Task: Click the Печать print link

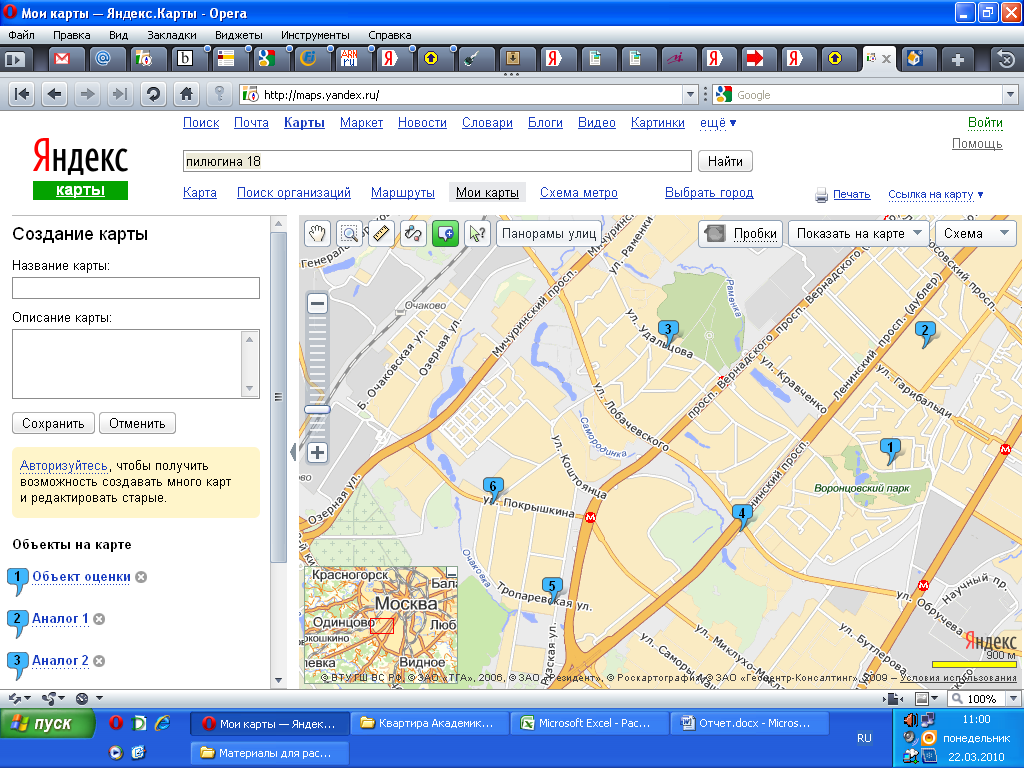Action: point(852,194)
